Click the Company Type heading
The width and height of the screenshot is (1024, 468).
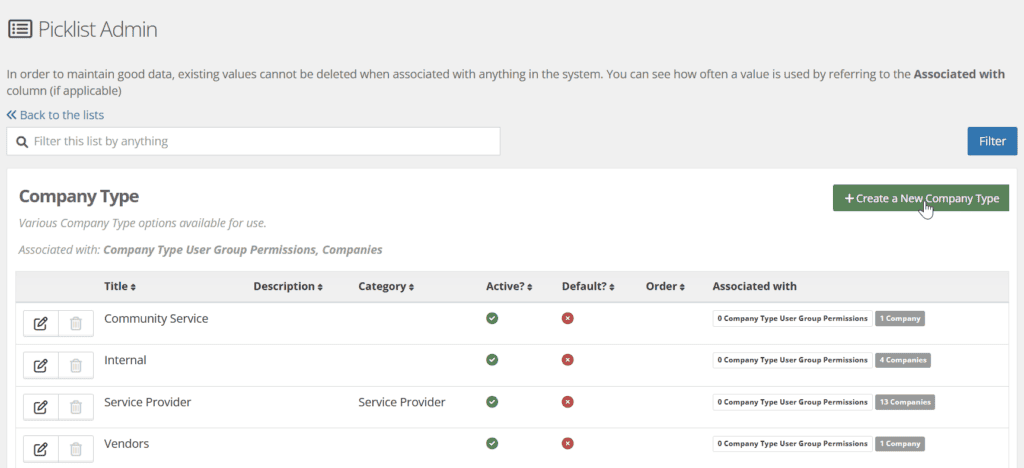[x=79, y=196]
